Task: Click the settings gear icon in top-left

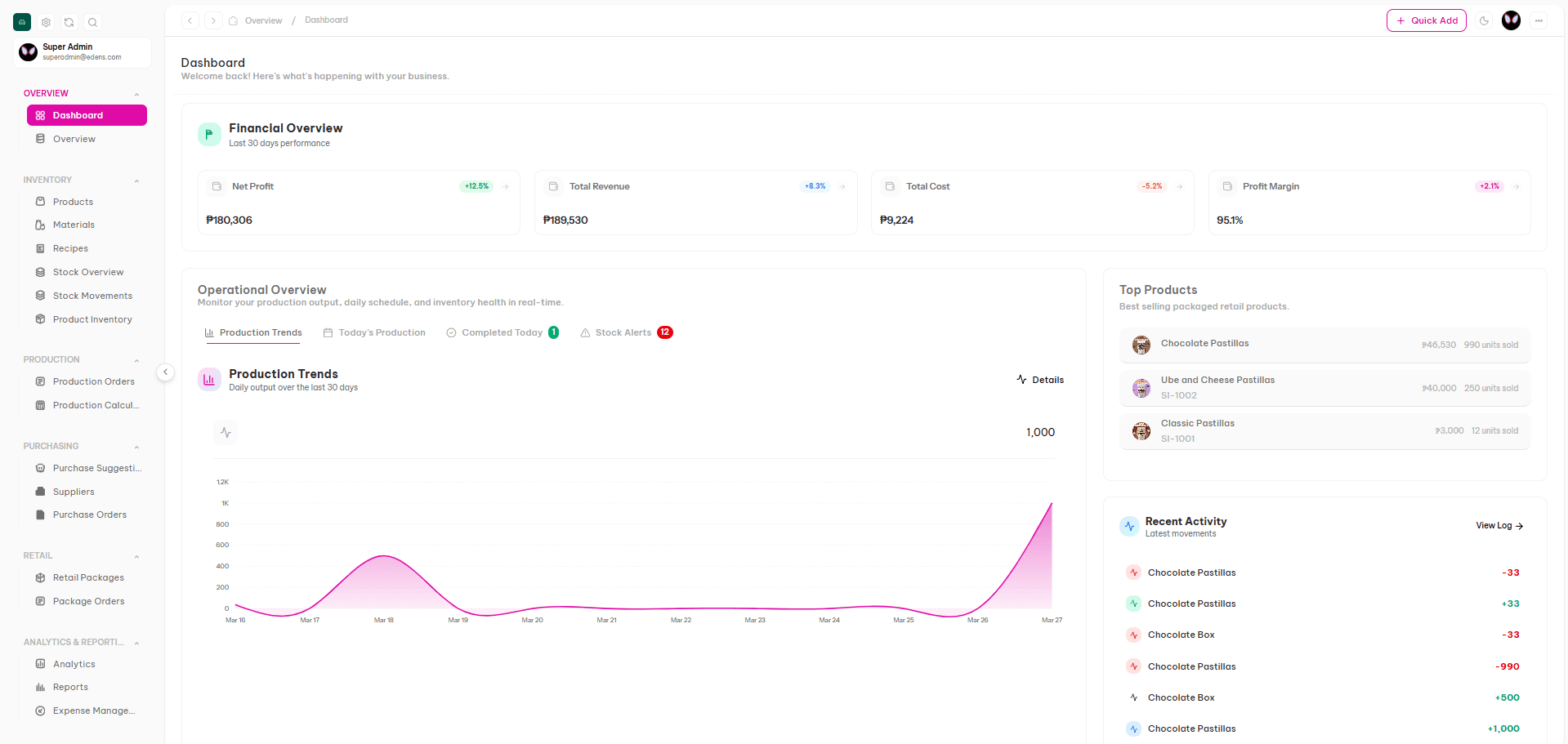Action: click(x=46, y=22)
